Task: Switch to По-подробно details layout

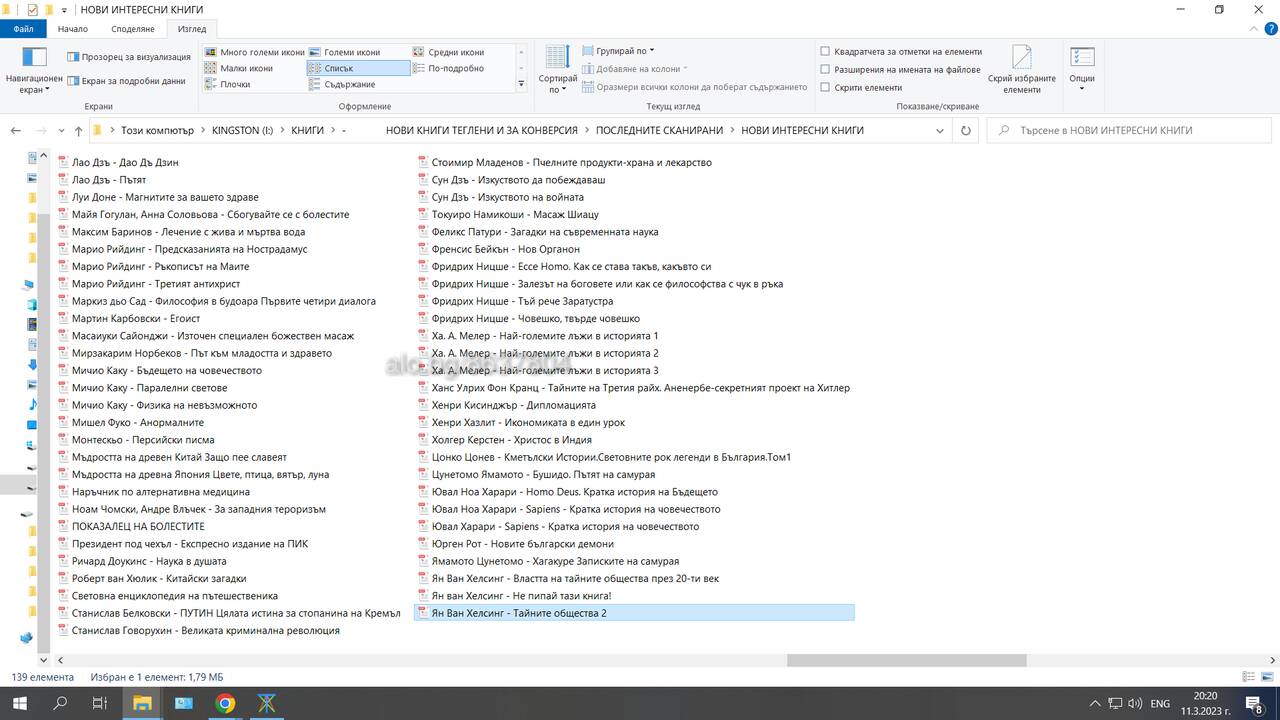Action: coord(448,68)
